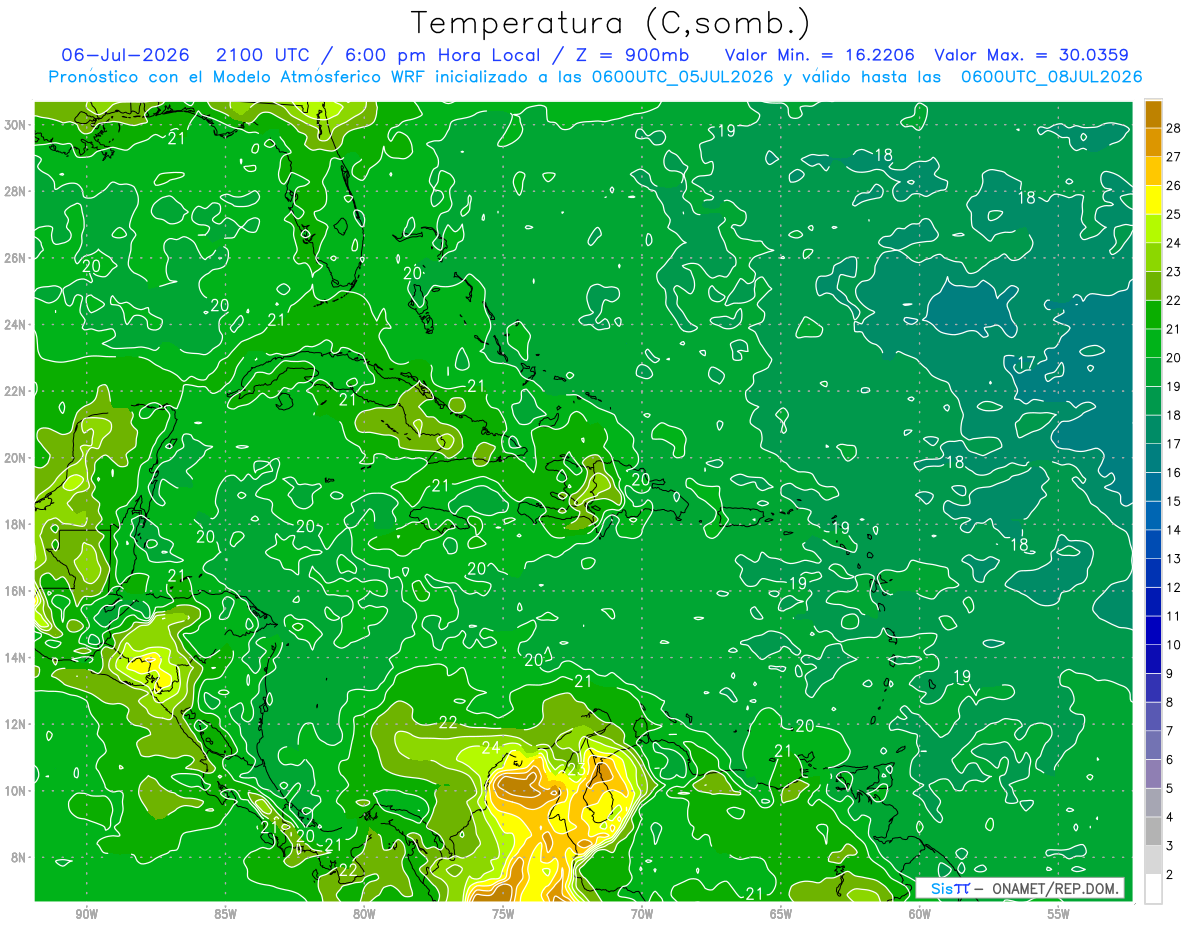Viewport: 1200px width, 927px height.
Task: Click the "30N" latitude label
Action: click(16, 125)
